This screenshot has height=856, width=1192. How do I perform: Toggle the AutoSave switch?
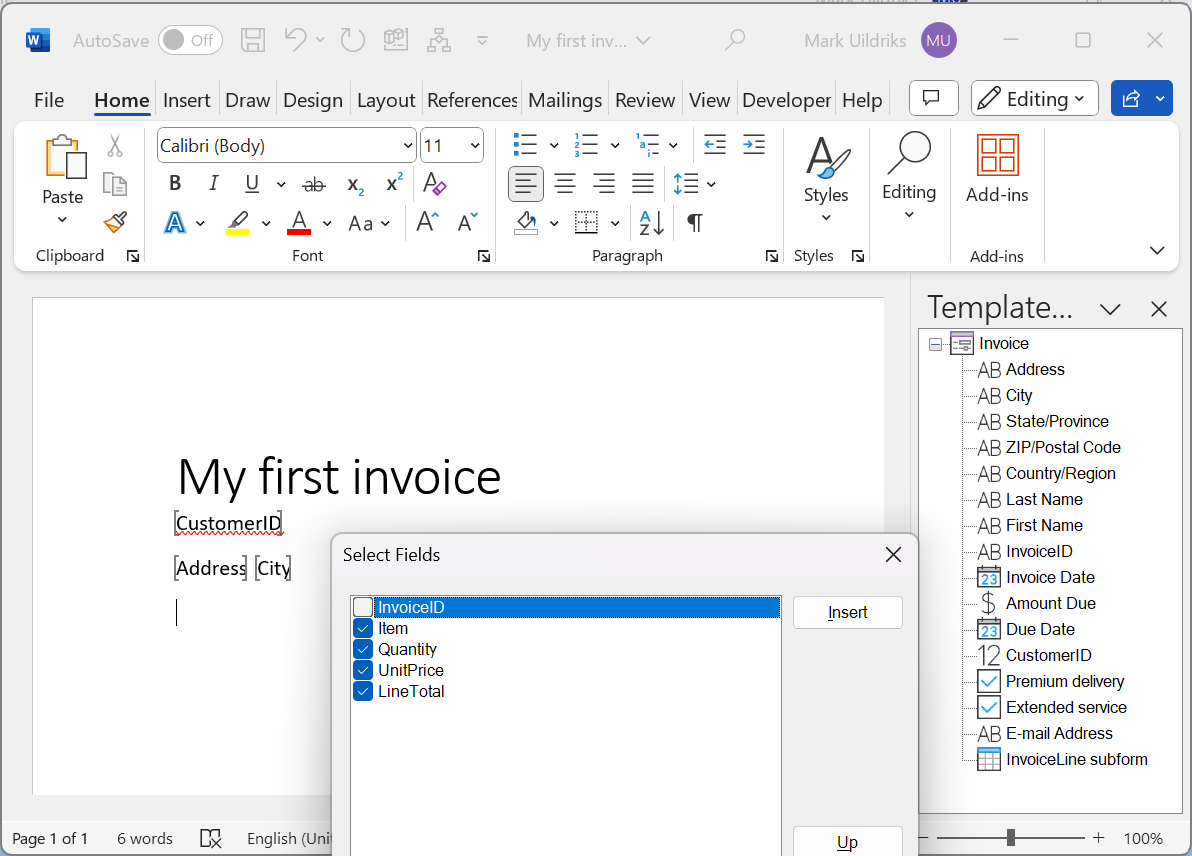(190, 41)
